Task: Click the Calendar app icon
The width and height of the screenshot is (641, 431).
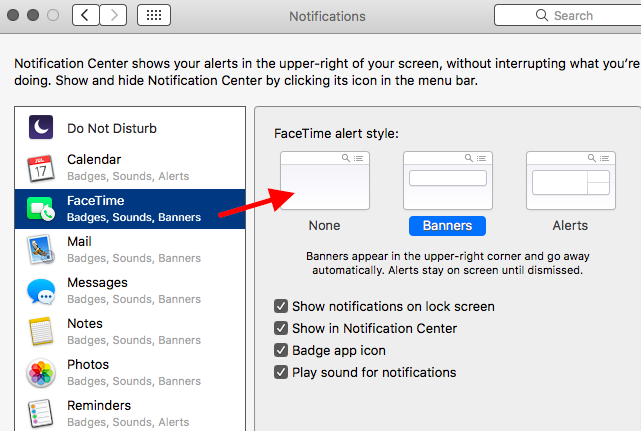Action: tap(41, 168)
